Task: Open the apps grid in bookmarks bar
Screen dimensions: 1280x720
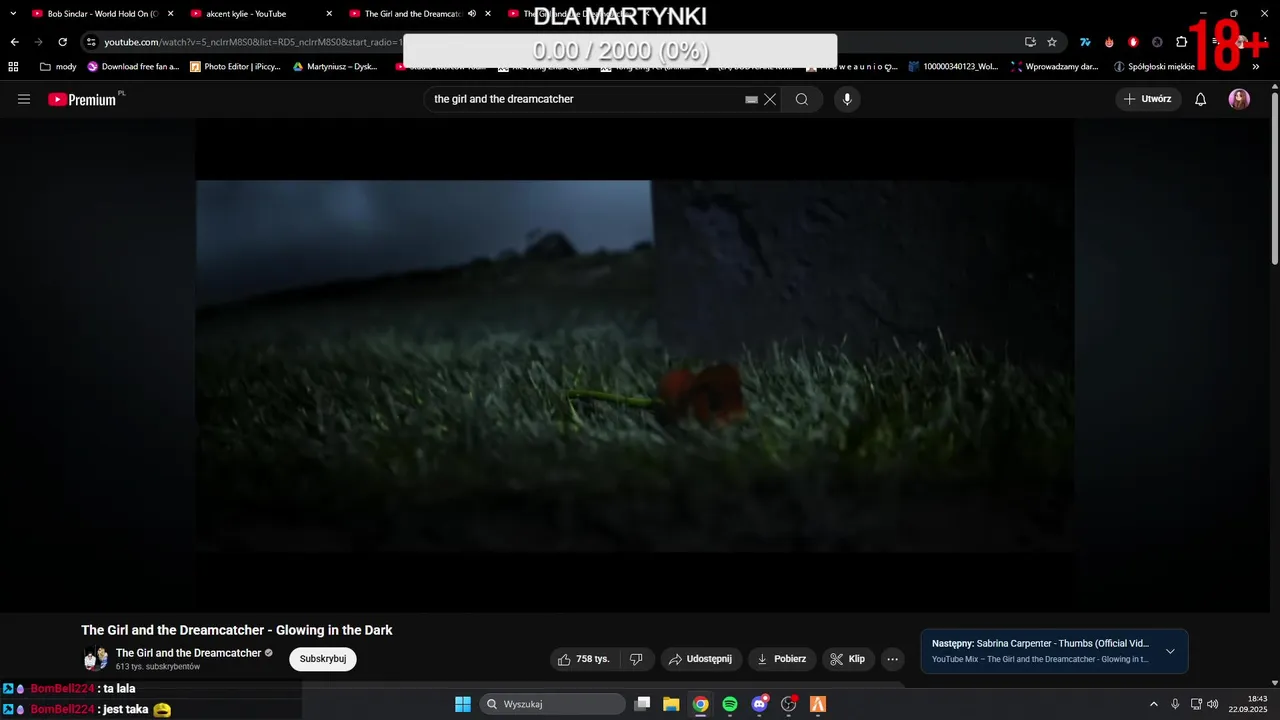Action: (13, 67)
